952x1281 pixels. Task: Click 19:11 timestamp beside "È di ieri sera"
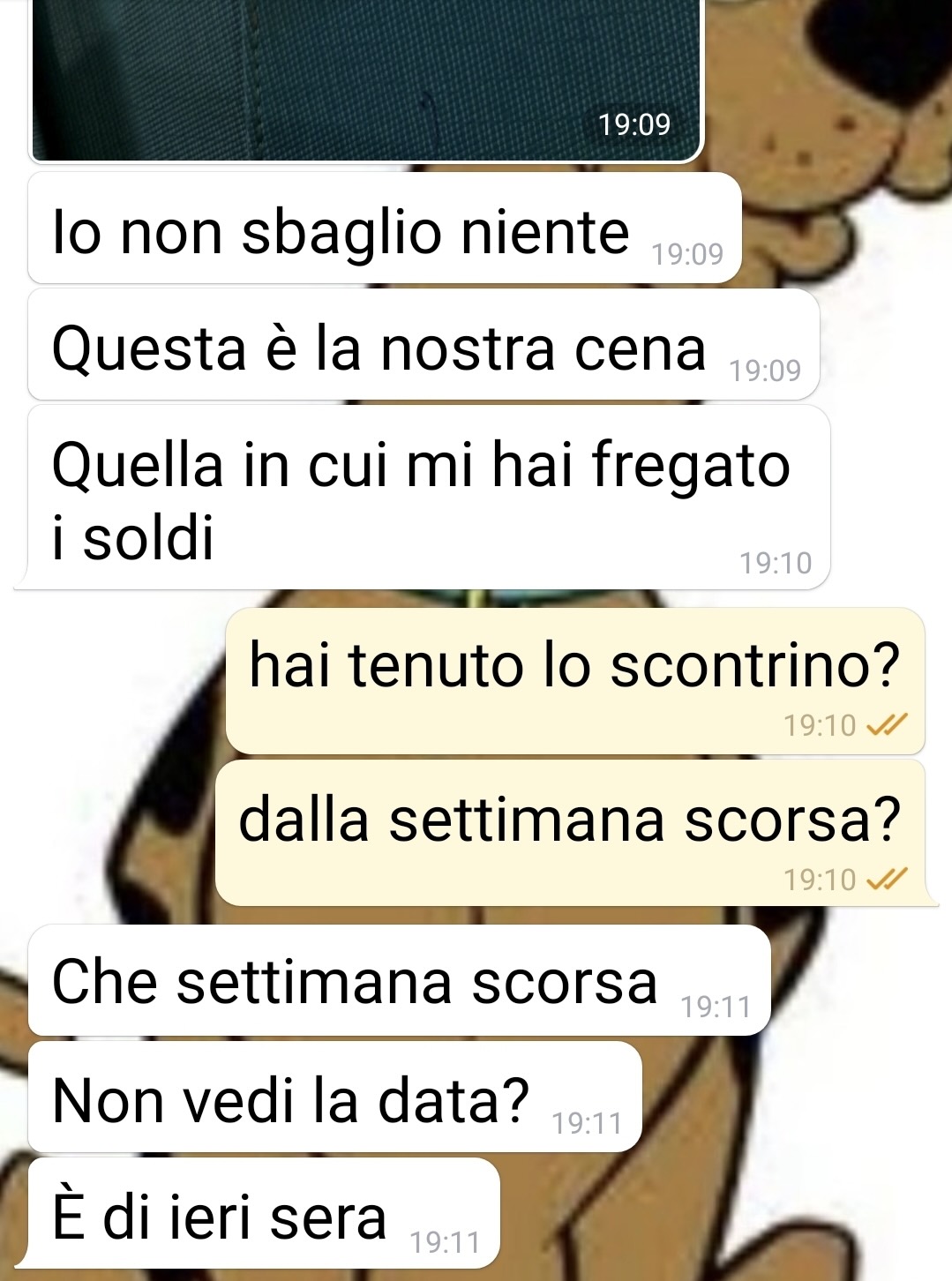tap(445, 1242)
